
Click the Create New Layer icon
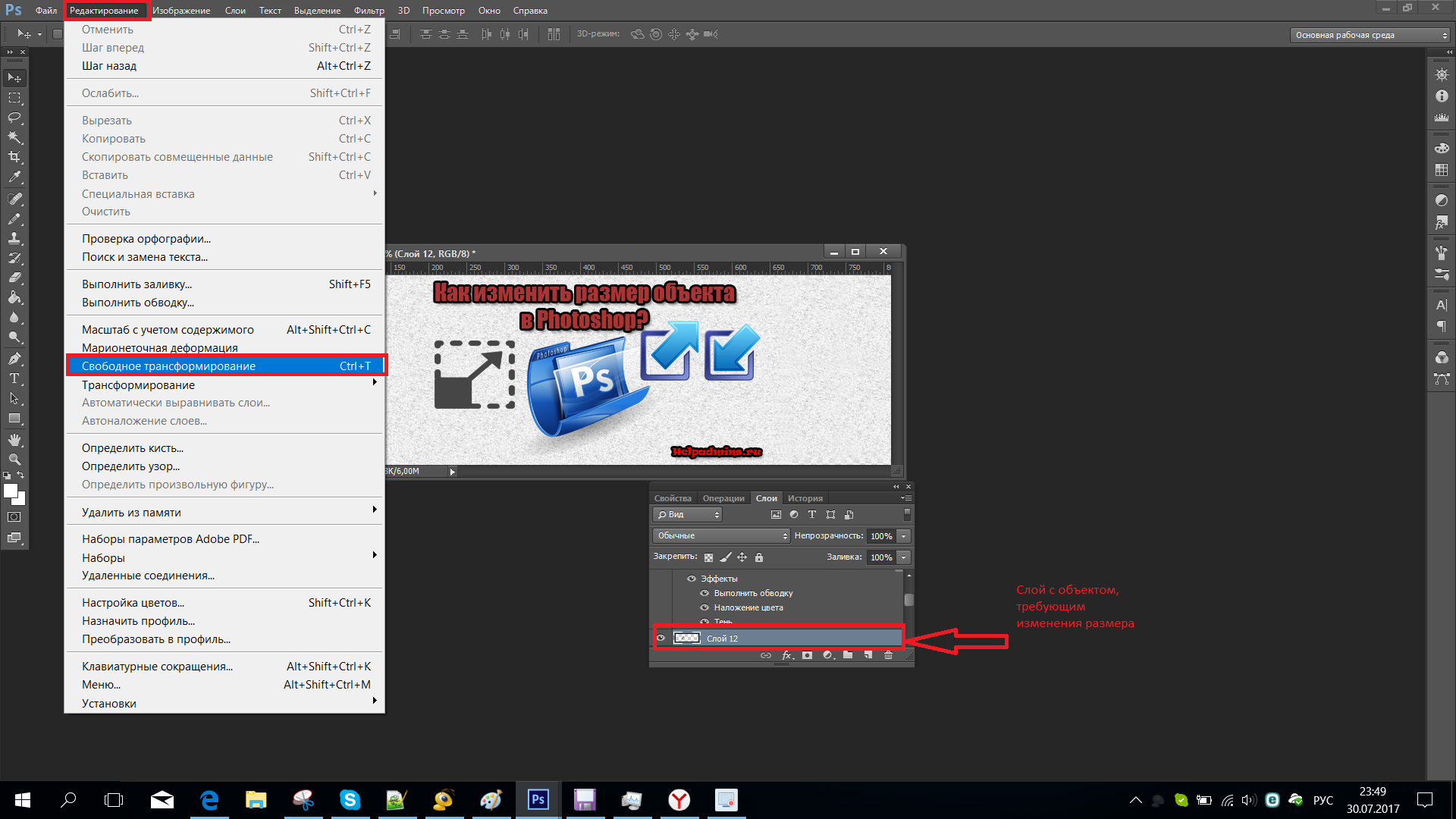[868, 657]
